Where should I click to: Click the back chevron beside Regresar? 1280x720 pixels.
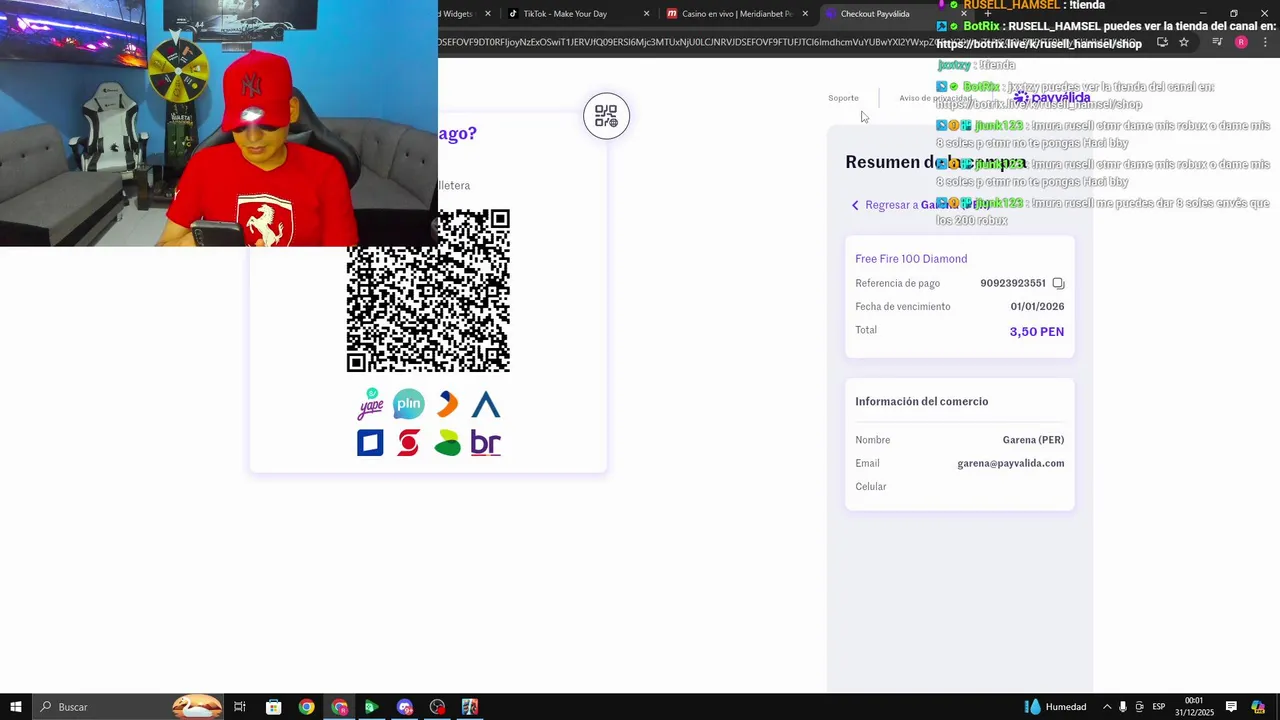[x=855, y=205]
